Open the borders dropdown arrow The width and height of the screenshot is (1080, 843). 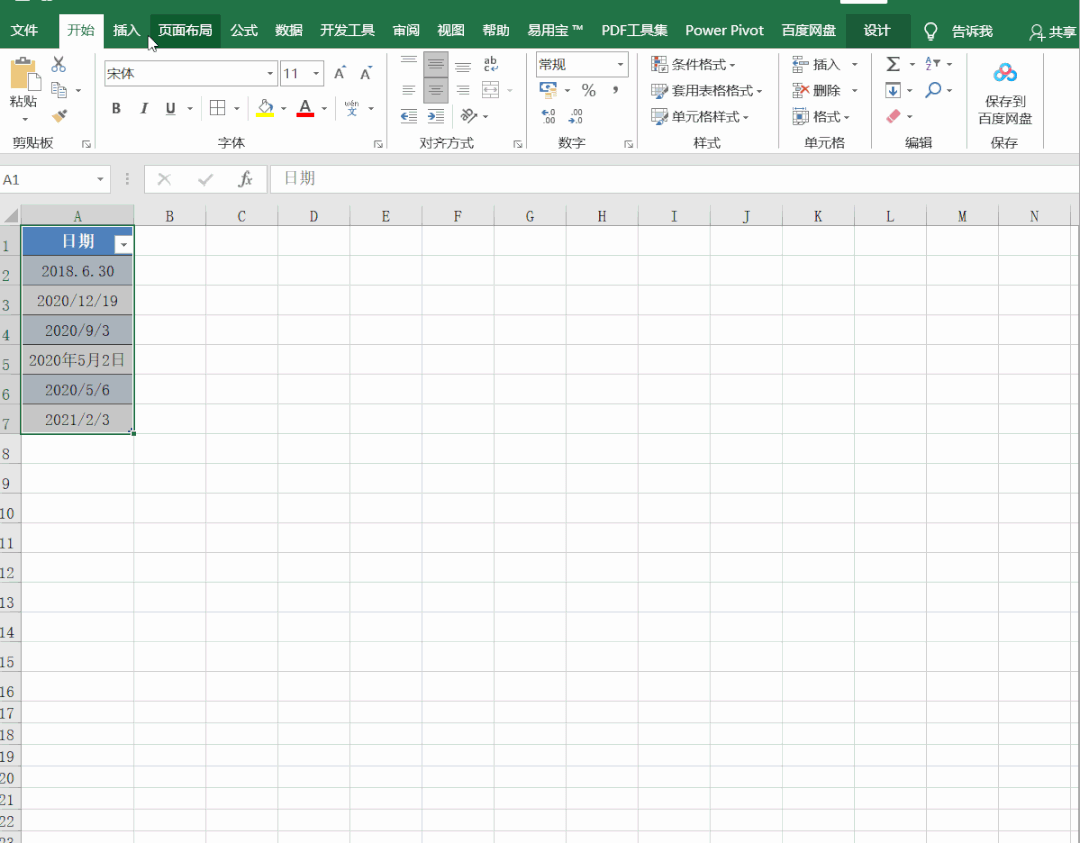236,108
